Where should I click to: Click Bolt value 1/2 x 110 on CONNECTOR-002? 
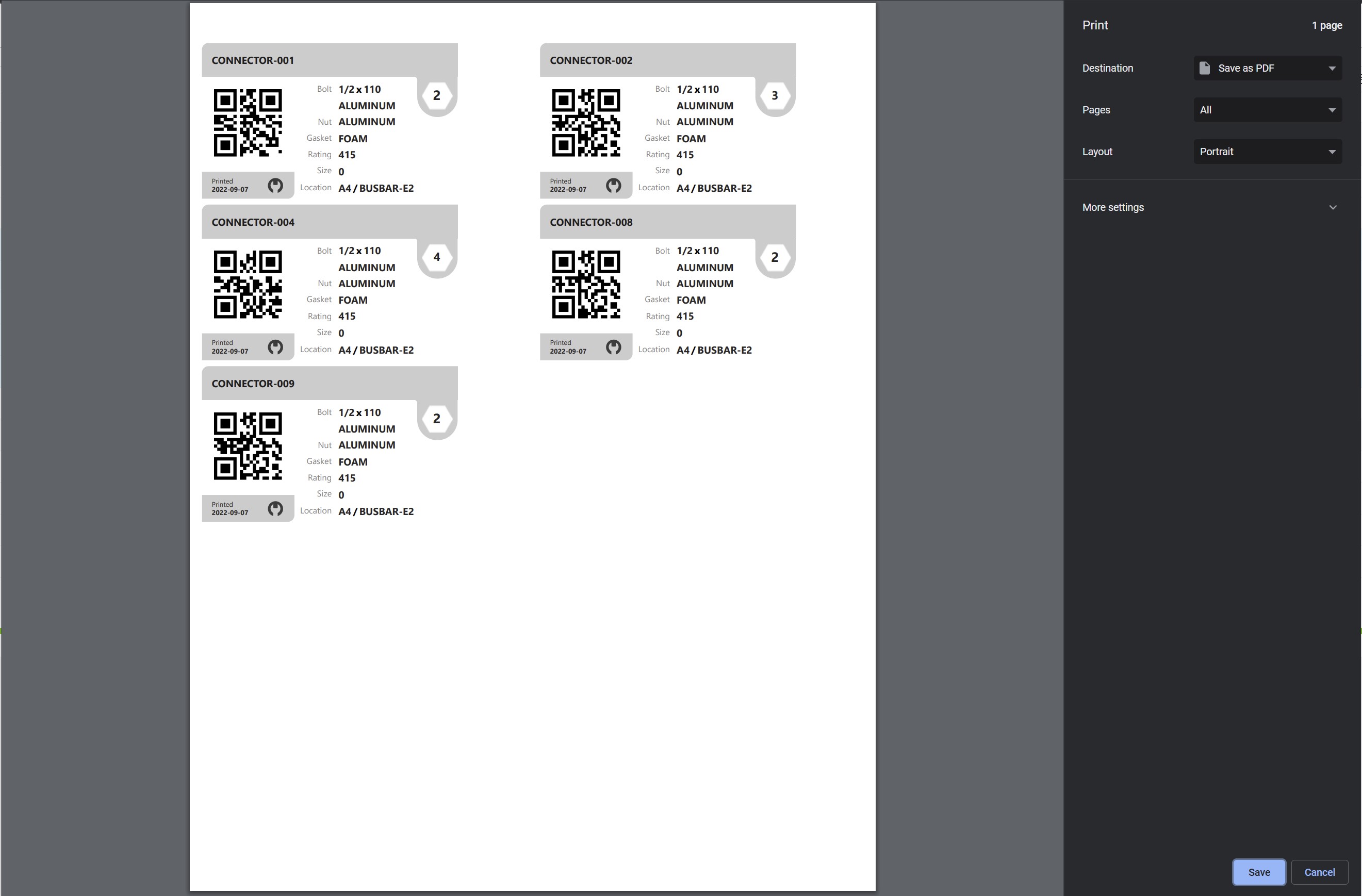click(x=698, y=89)
